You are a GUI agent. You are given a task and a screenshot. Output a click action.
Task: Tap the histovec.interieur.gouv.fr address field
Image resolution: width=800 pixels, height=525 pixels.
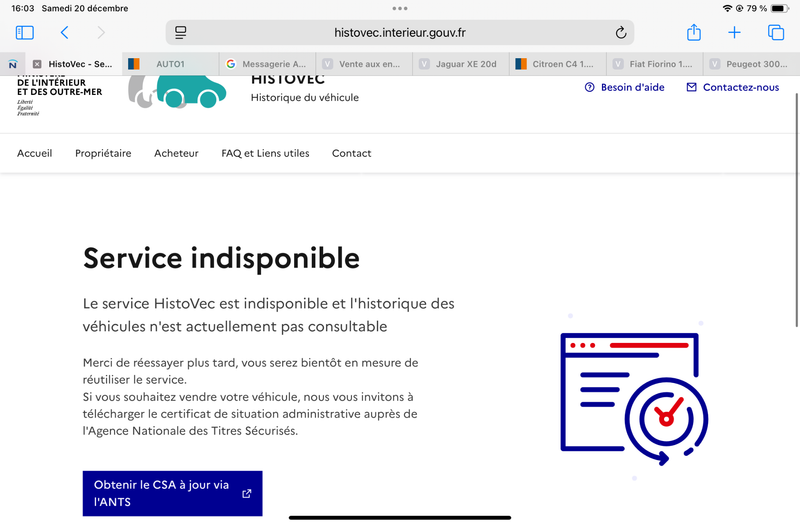tap(400, 33)
